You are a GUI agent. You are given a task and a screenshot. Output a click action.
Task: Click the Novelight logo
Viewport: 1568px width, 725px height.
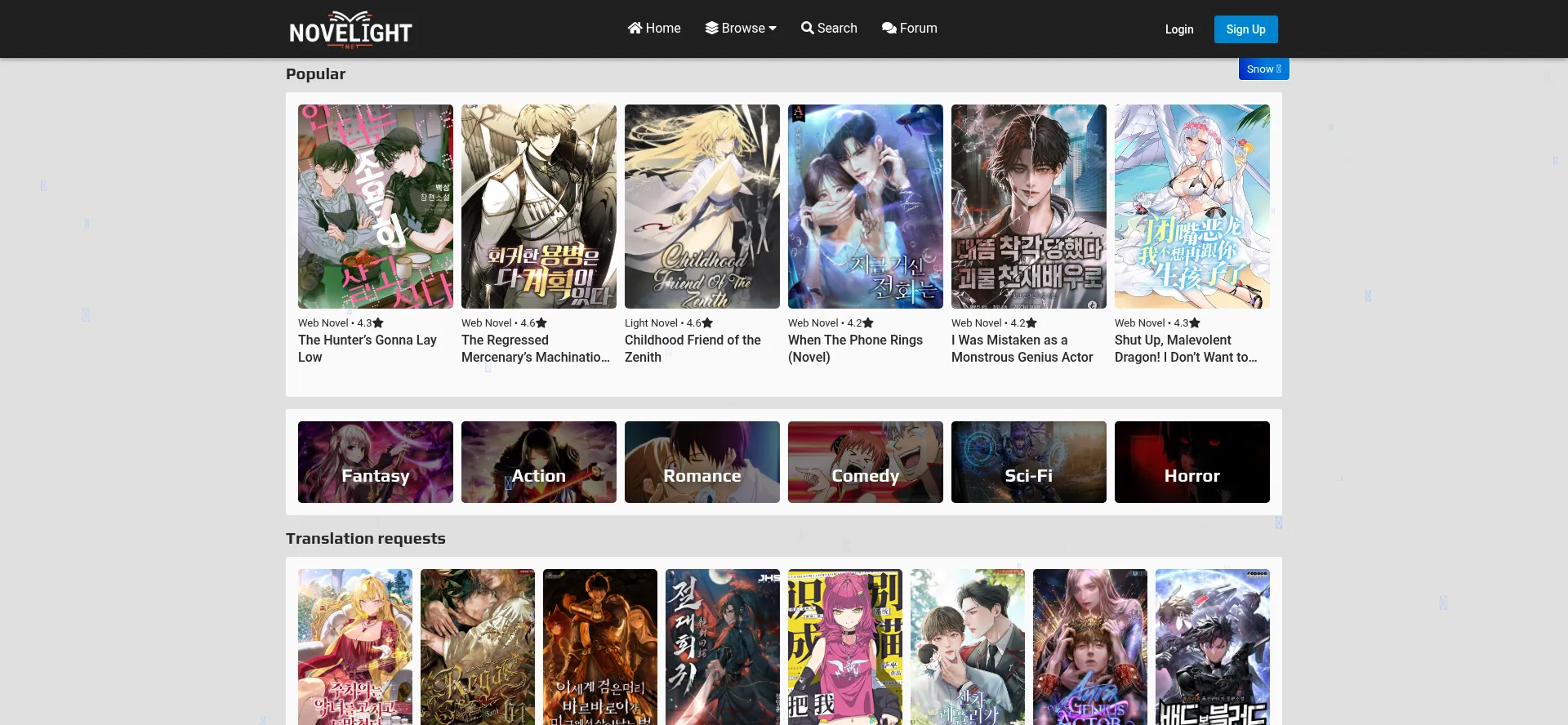point(350,29)
